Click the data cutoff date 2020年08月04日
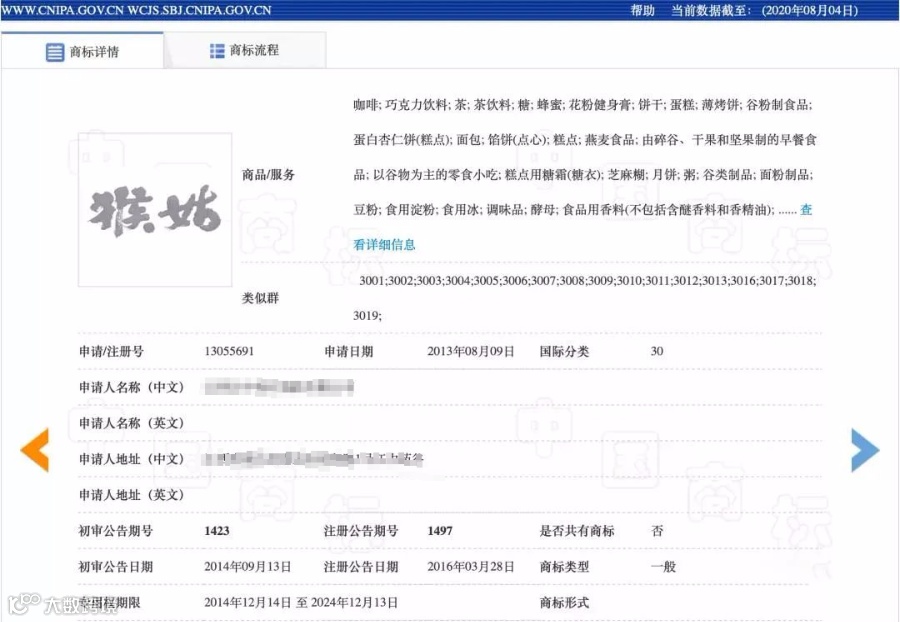Viewport: 900px width, 622px height. coord(810,10)
